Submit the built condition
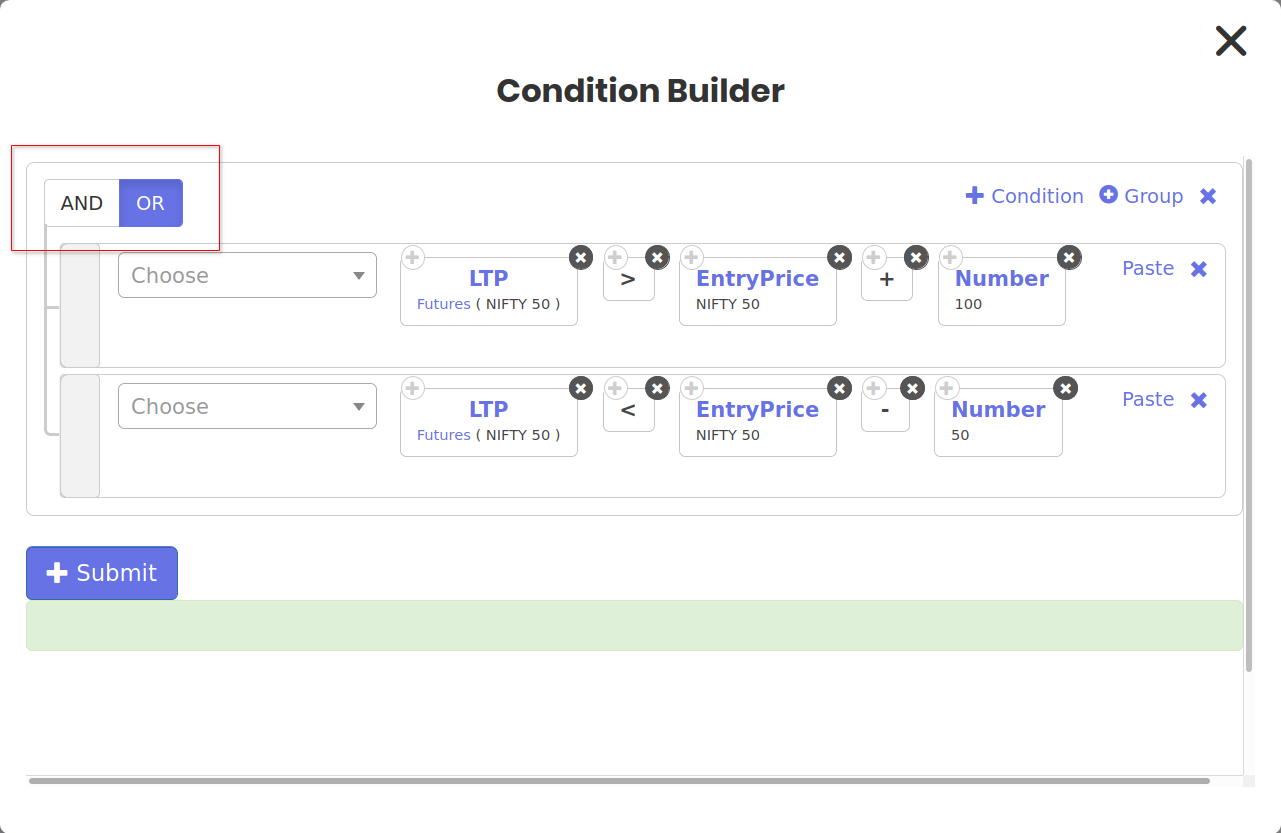The width and height of the screenshot is (1281, 833). point(102,573)
